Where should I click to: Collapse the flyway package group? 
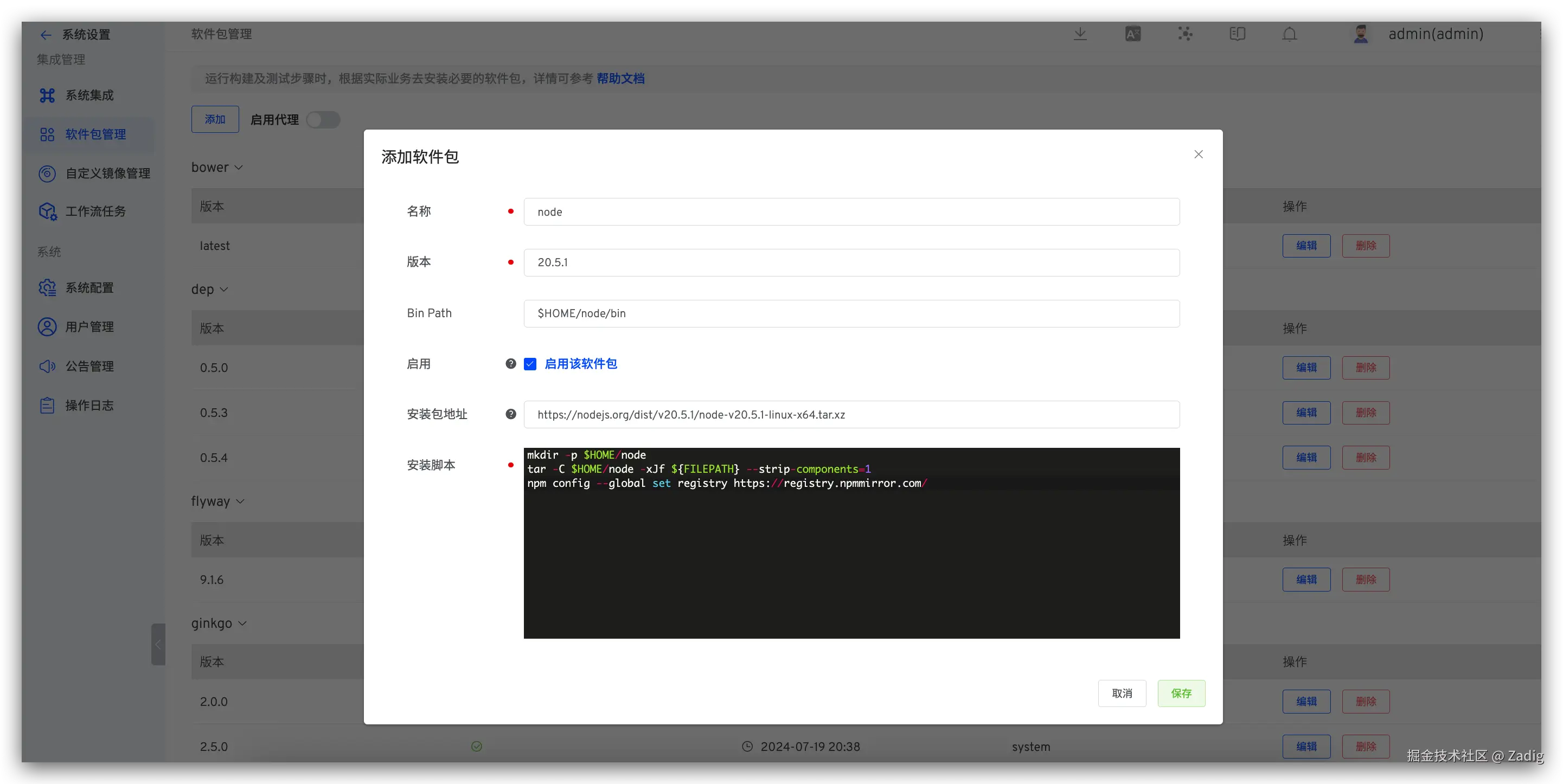coord(240,501)
